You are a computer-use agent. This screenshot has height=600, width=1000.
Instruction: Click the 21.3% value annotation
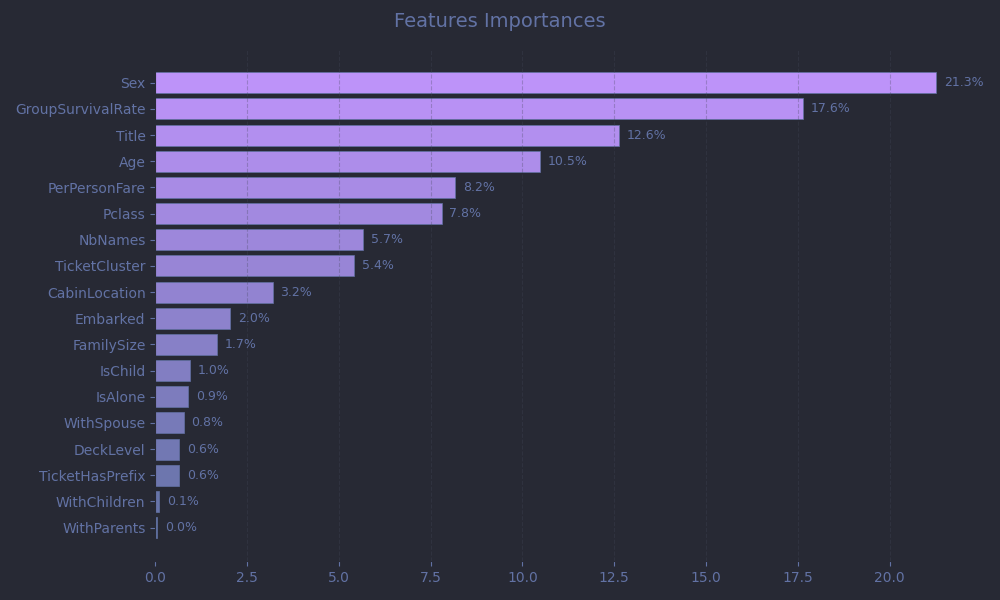(x=963, y=83)
